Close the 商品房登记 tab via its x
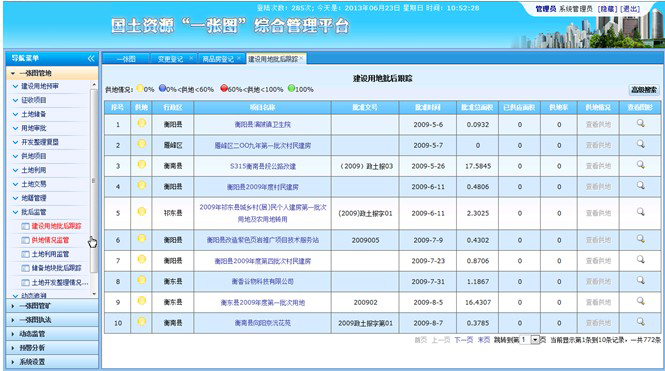This screenshot has width=665, height=371. click(x=239, y=58)
